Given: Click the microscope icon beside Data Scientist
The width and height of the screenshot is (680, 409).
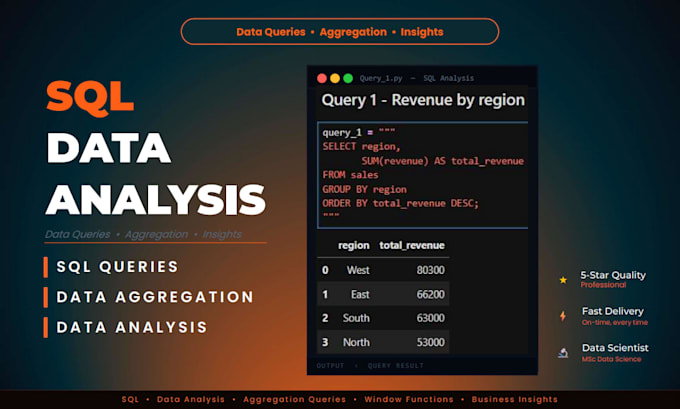Looking at the screenshot, I should 563,353.
